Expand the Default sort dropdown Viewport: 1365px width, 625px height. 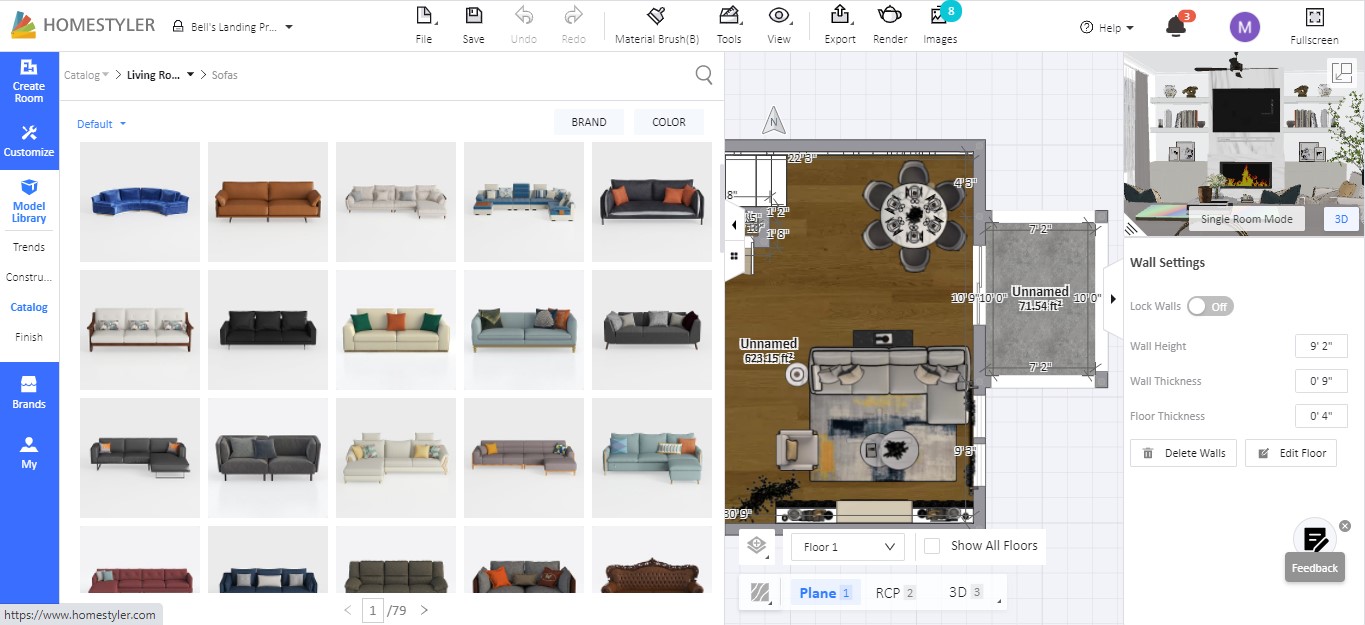point(102,124)
